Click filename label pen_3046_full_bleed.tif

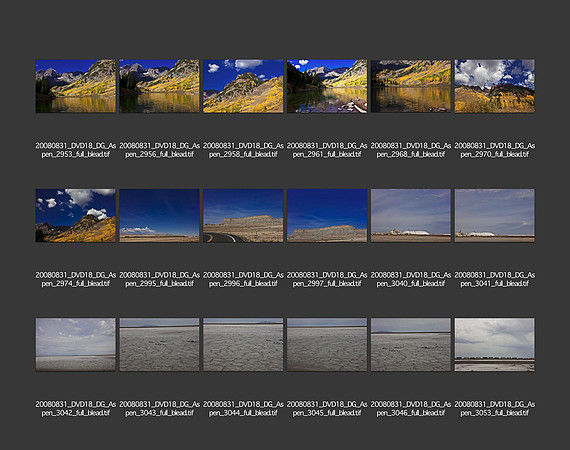coord(411,413)
